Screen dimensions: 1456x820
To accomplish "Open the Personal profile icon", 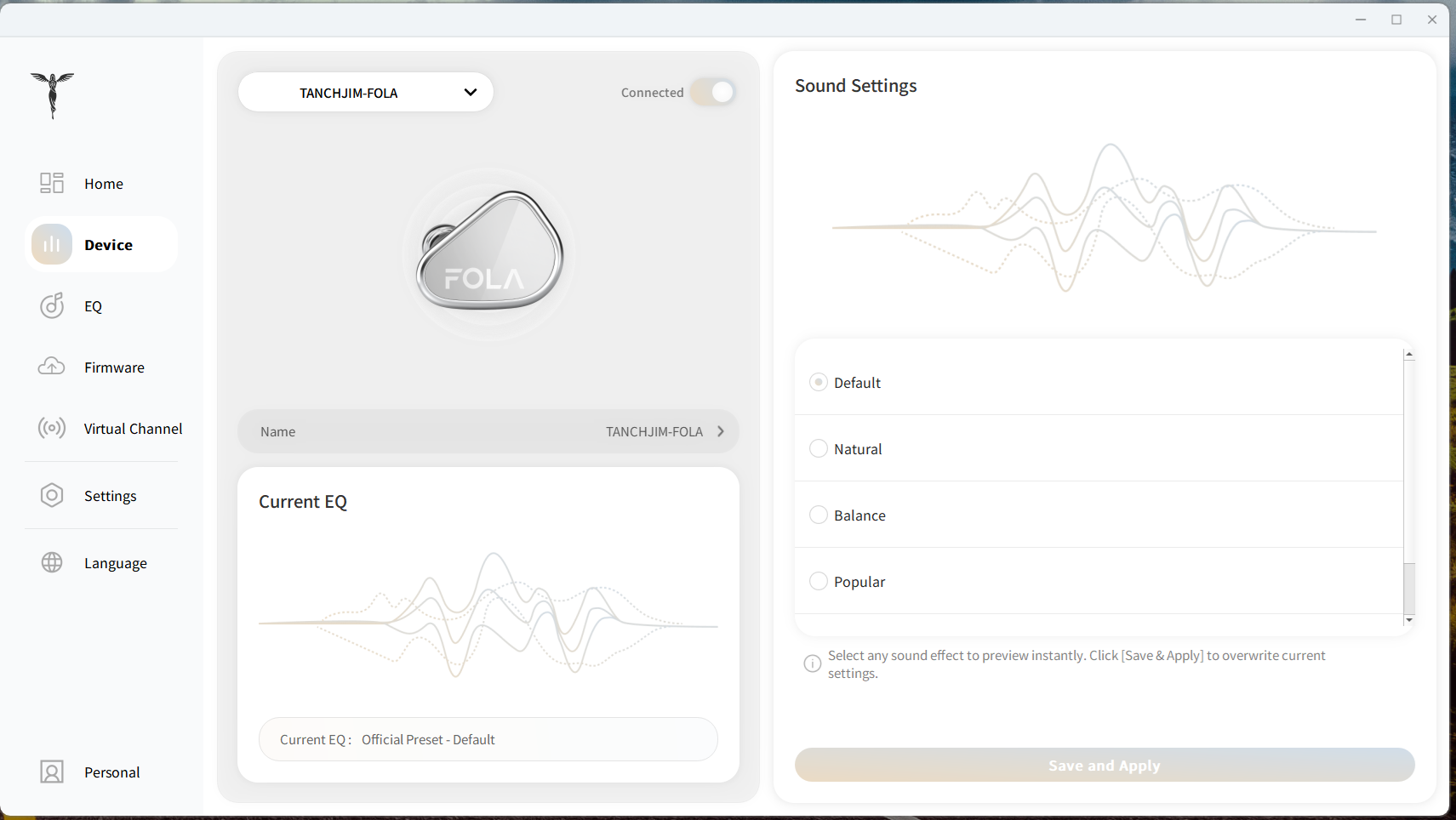I will coord(52,772).
